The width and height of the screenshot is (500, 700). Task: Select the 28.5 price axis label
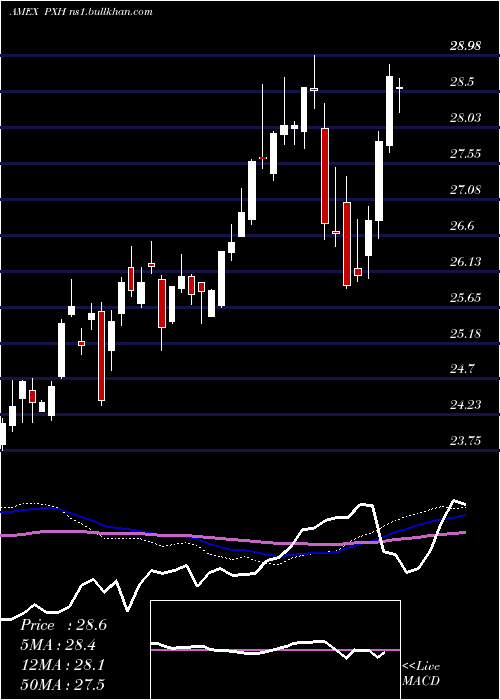coord(463,82)
